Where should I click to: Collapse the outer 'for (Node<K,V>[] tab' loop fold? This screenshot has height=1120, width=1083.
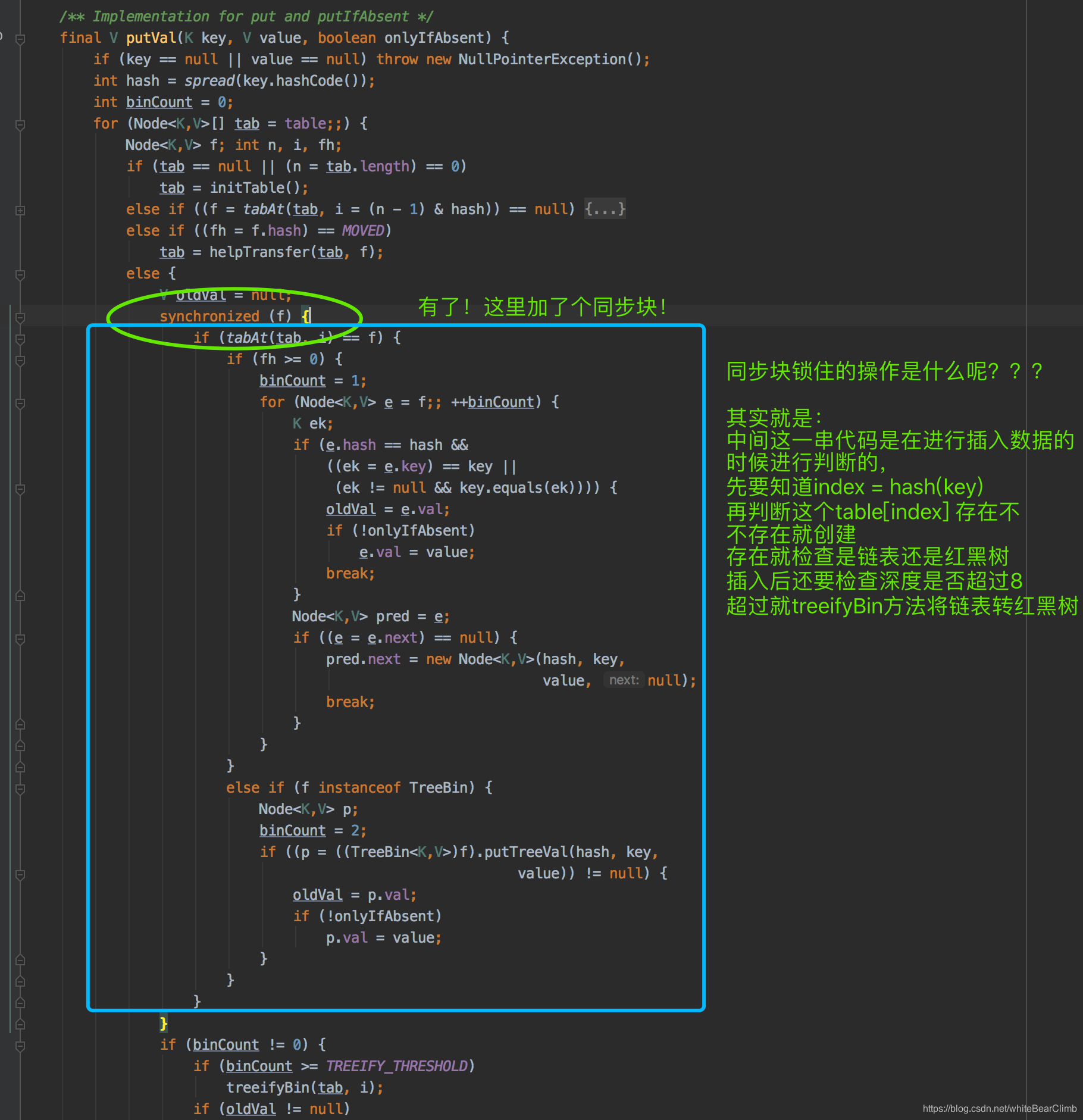20,124
